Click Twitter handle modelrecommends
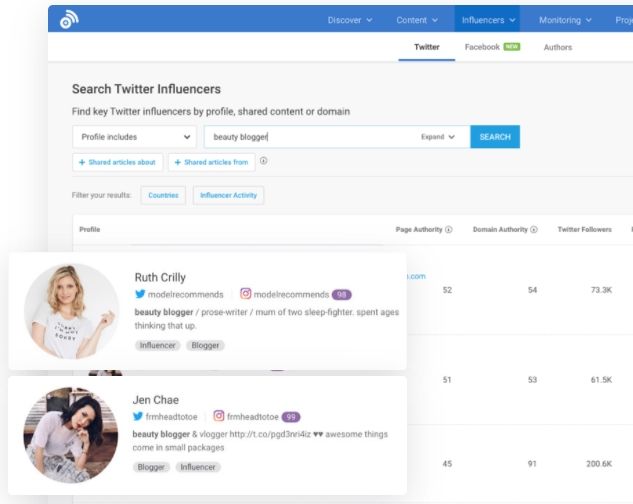Image resolution: width=633 pixels, height=504 pixels. 186,294
